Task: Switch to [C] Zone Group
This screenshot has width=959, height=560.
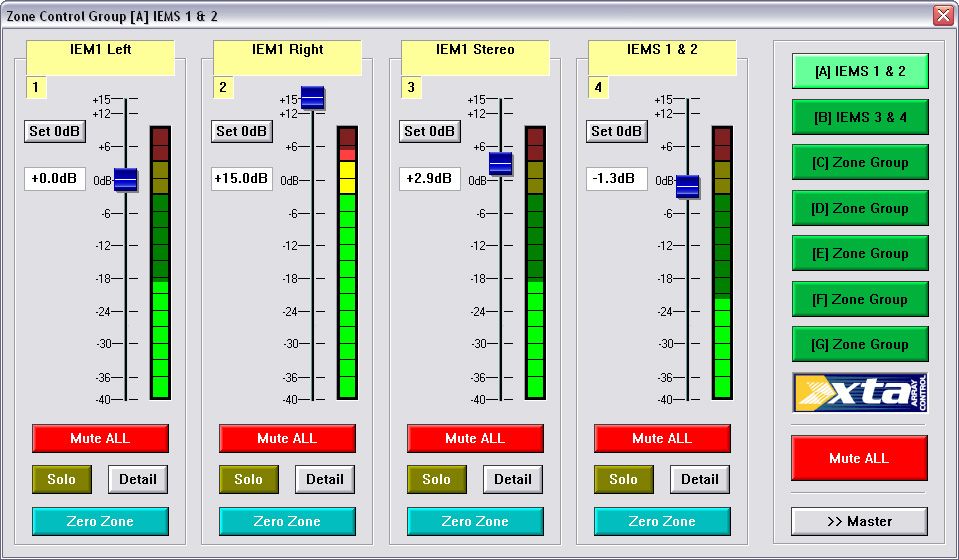Action: pyautogui.click(x=860, y=162)
